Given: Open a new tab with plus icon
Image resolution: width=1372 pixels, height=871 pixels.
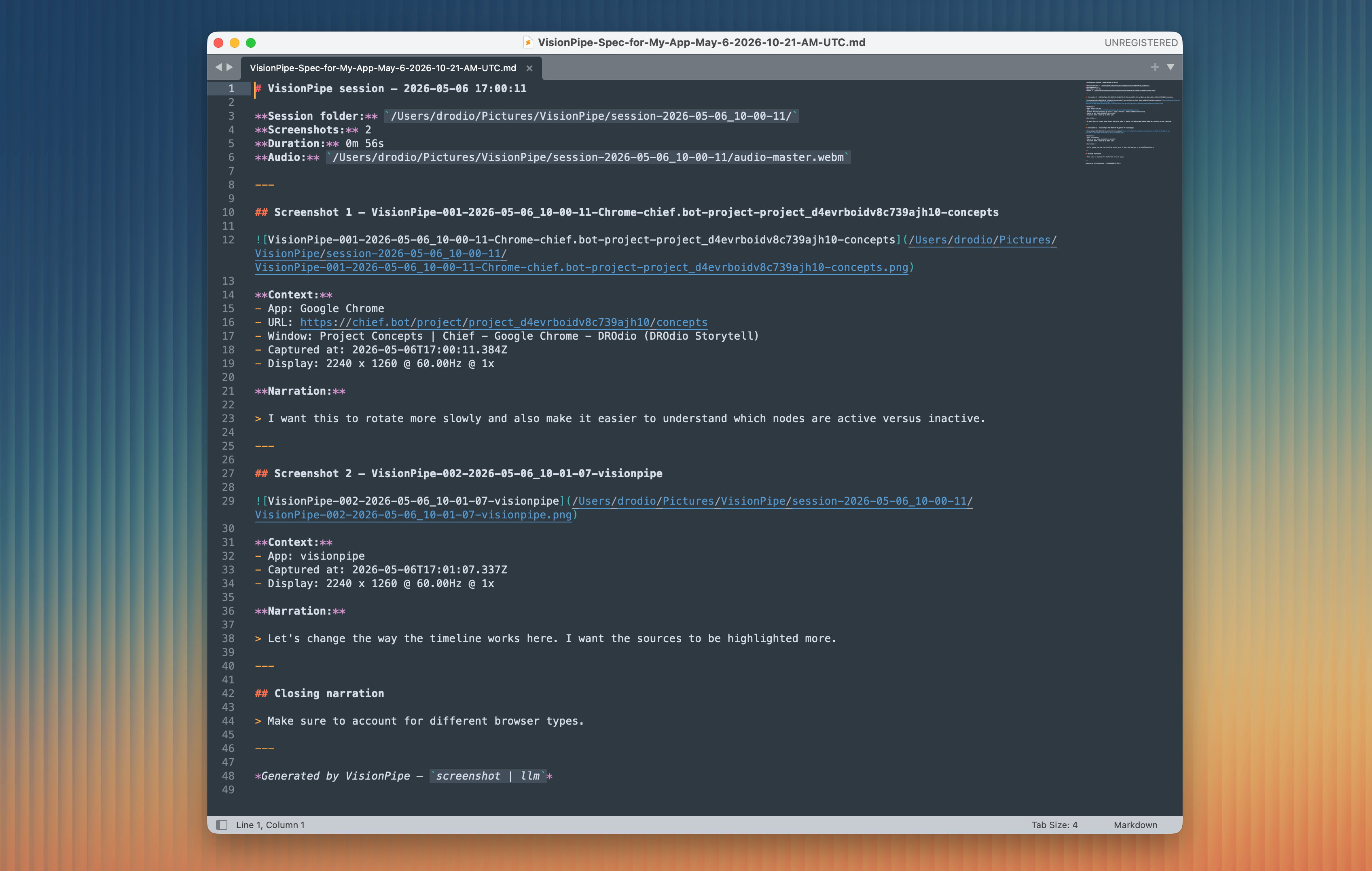Looking at the screenshot, I should [x=1154, y=67].
